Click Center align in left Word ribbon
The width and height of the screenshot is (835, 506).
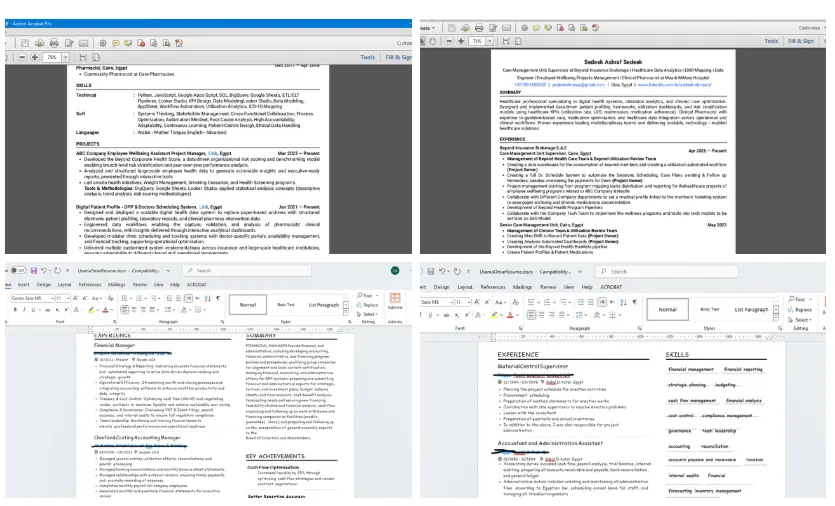click(x=134, y=310)
